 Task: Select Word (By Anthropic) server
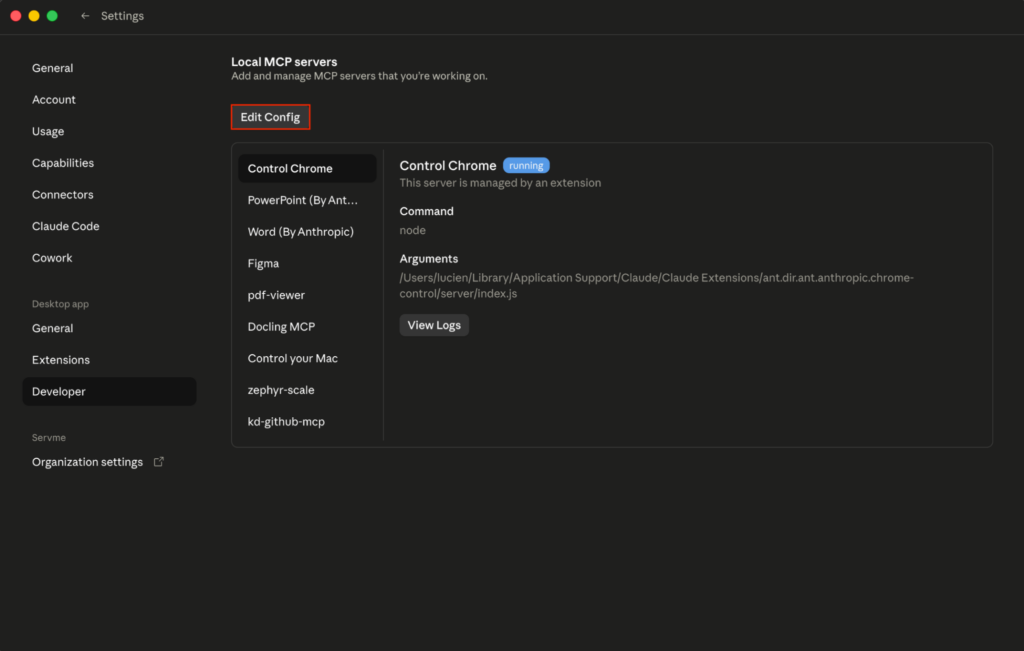pos(307,232)
